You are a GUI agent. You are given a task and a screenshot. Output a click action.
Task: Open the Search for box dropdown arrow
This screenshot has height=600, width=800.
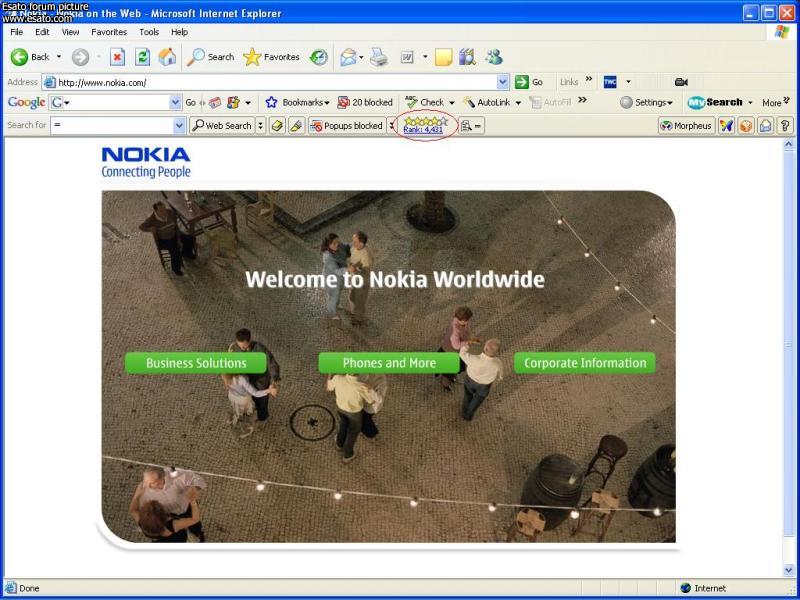pyautogui.click(x=179, y=126)
